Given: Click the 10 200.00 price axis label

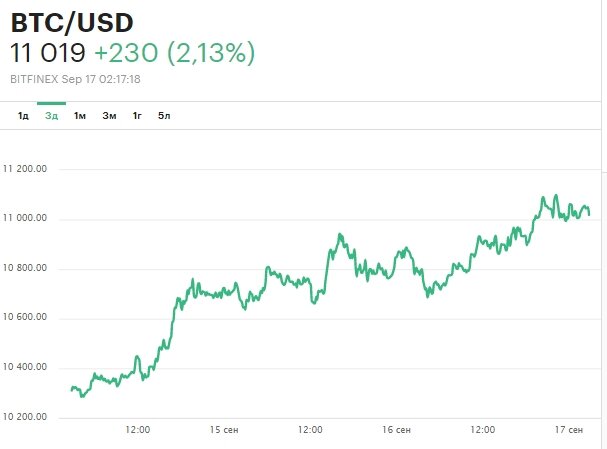Looking at the screenshot, I should (x=26, y=417).
